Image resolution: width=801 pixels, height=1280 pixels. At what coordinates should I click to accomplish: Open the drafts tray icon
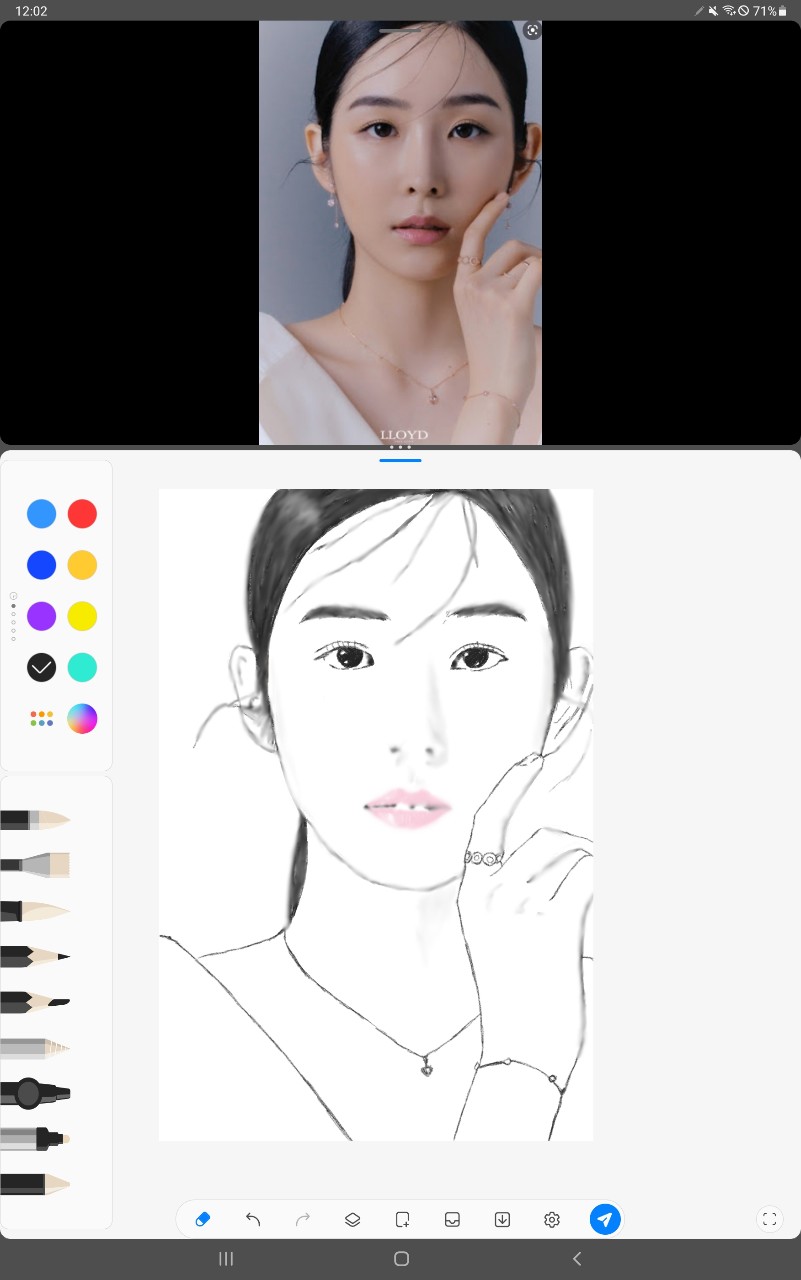click(x=452, y=1220)
